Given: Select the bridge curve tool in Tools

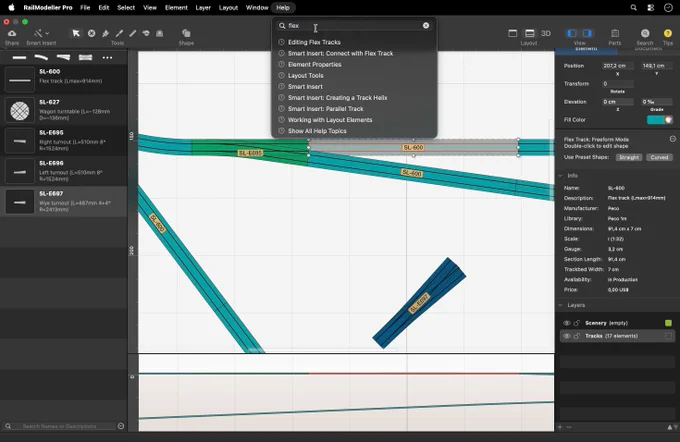Looking at the screenshot, I should click(x=146, y=33).
